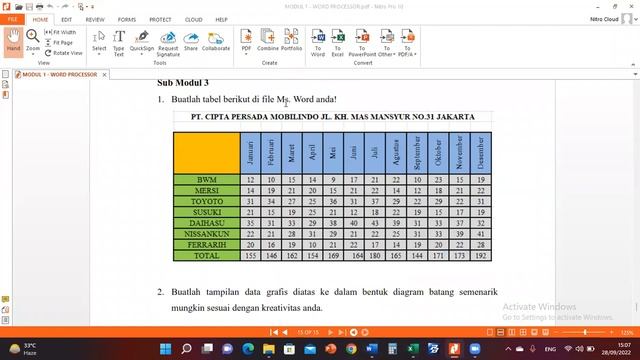Image resolution: width=640 pixels, height=360 pixels.
Task: Click the next view round button
Action: point(365,332)
